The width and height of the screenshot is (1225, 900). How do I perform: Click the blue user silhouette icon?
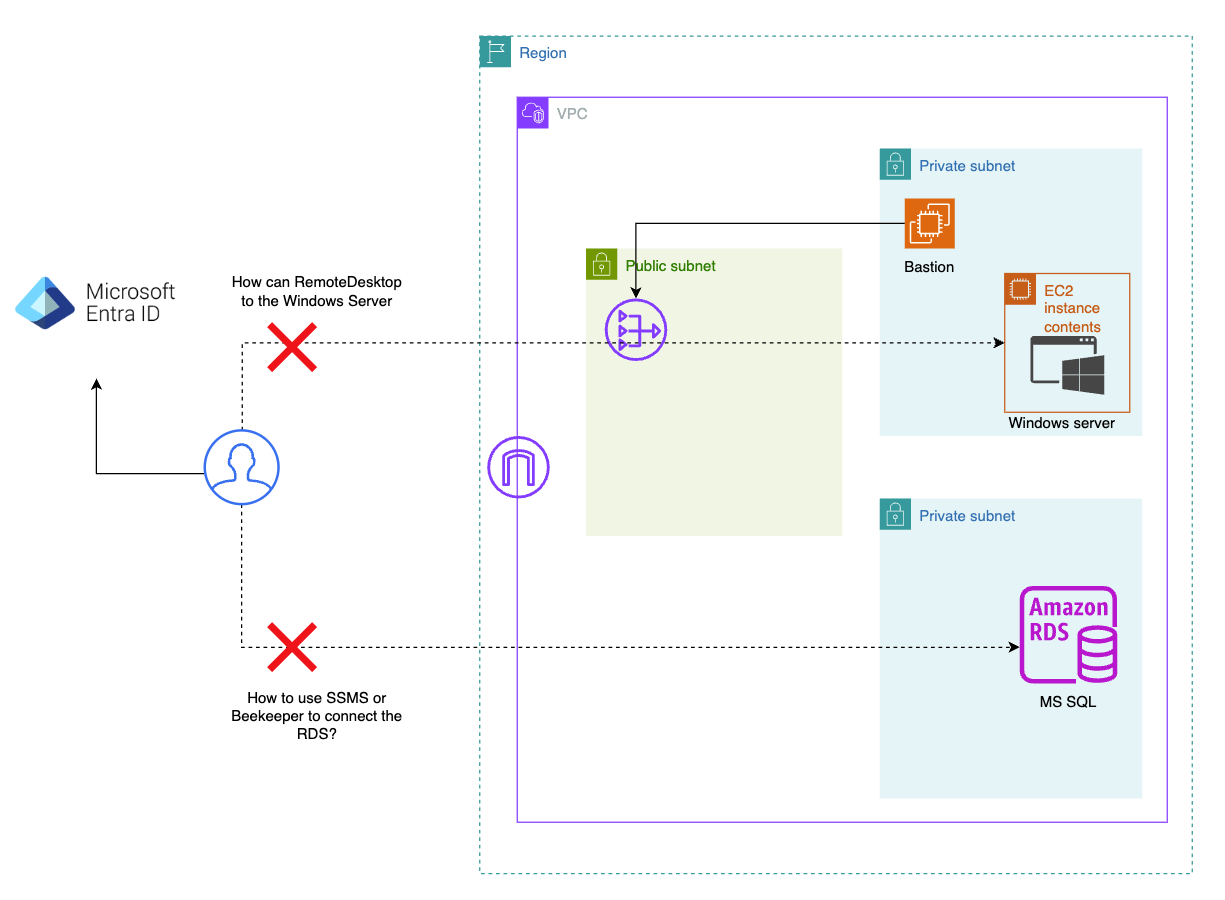click(242, 466)
